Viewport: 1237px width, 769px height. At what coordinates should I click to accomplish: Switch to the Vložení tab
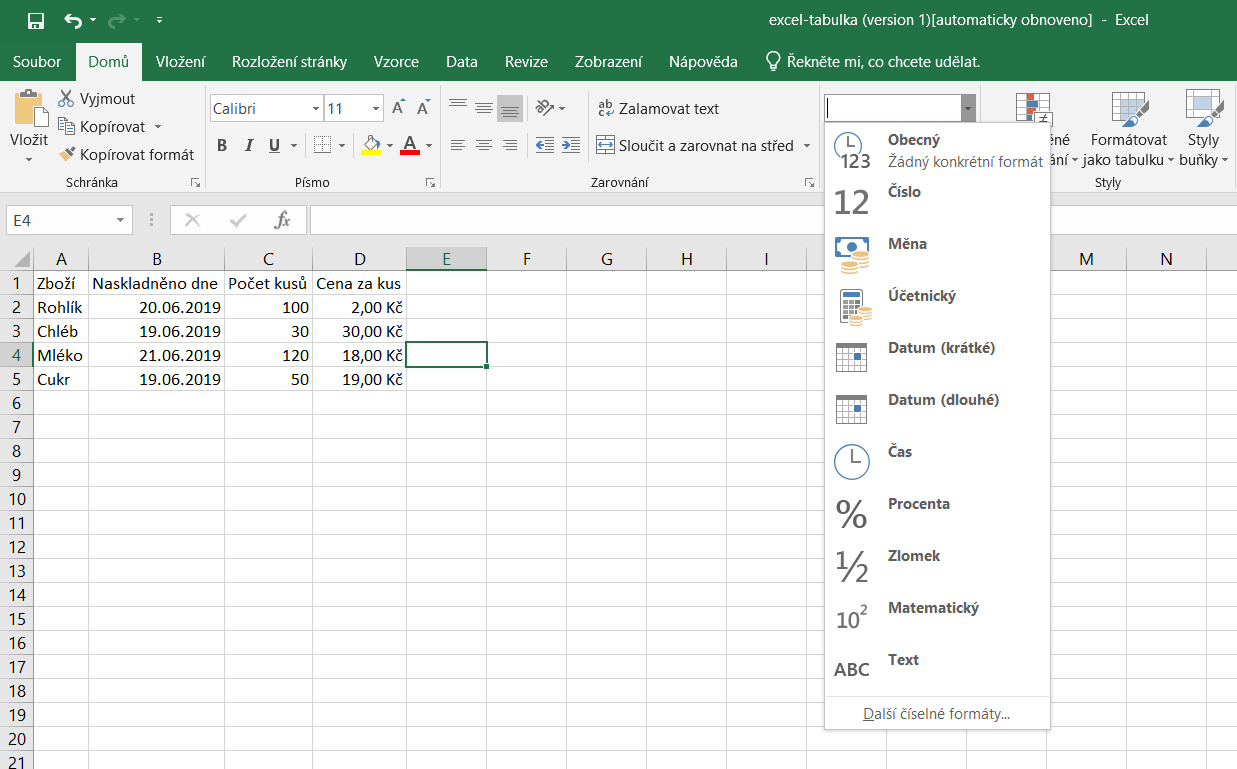click(180, 61)
